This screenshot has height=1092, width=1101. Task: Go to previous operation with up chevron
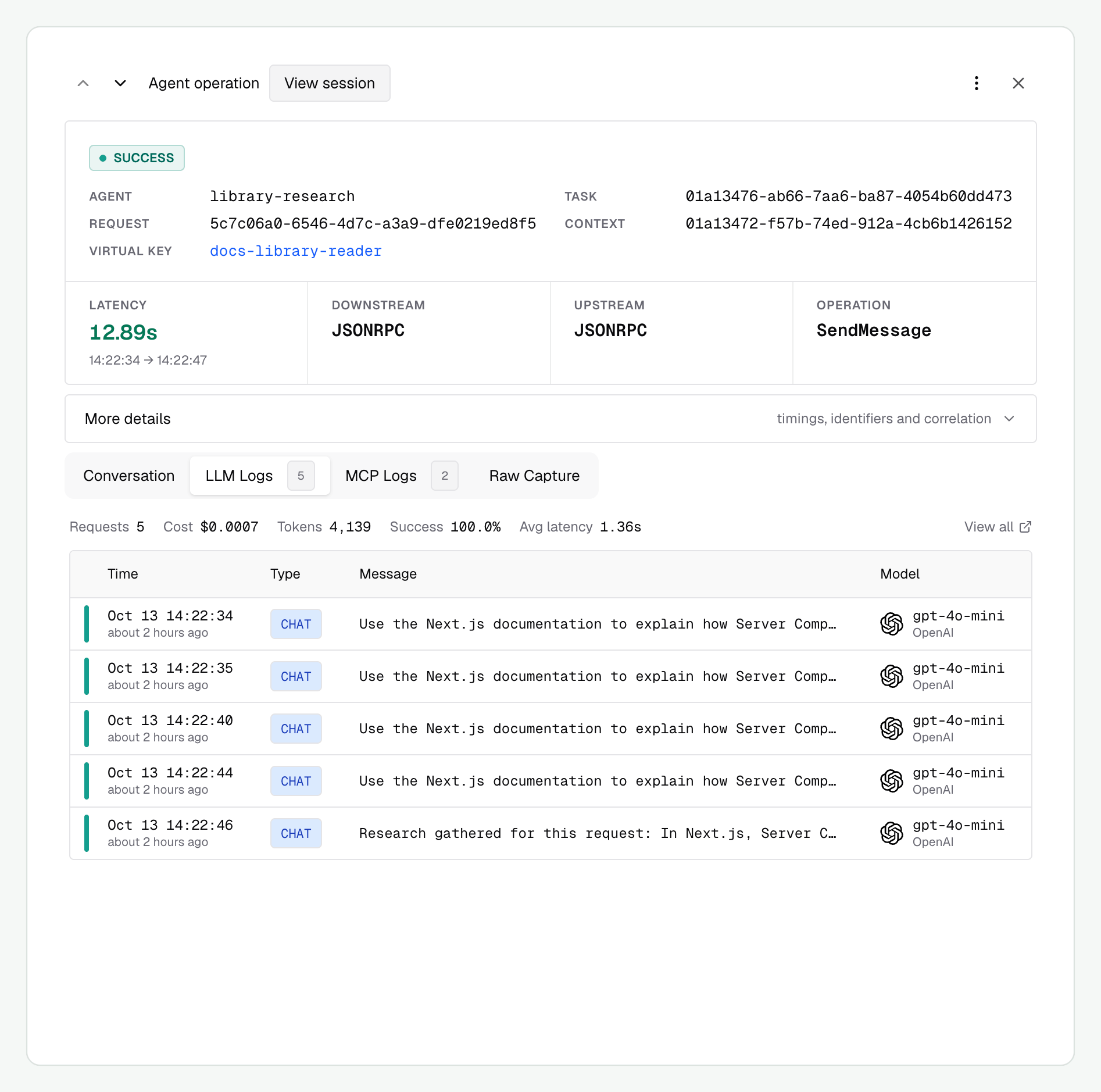pos(83,83)
